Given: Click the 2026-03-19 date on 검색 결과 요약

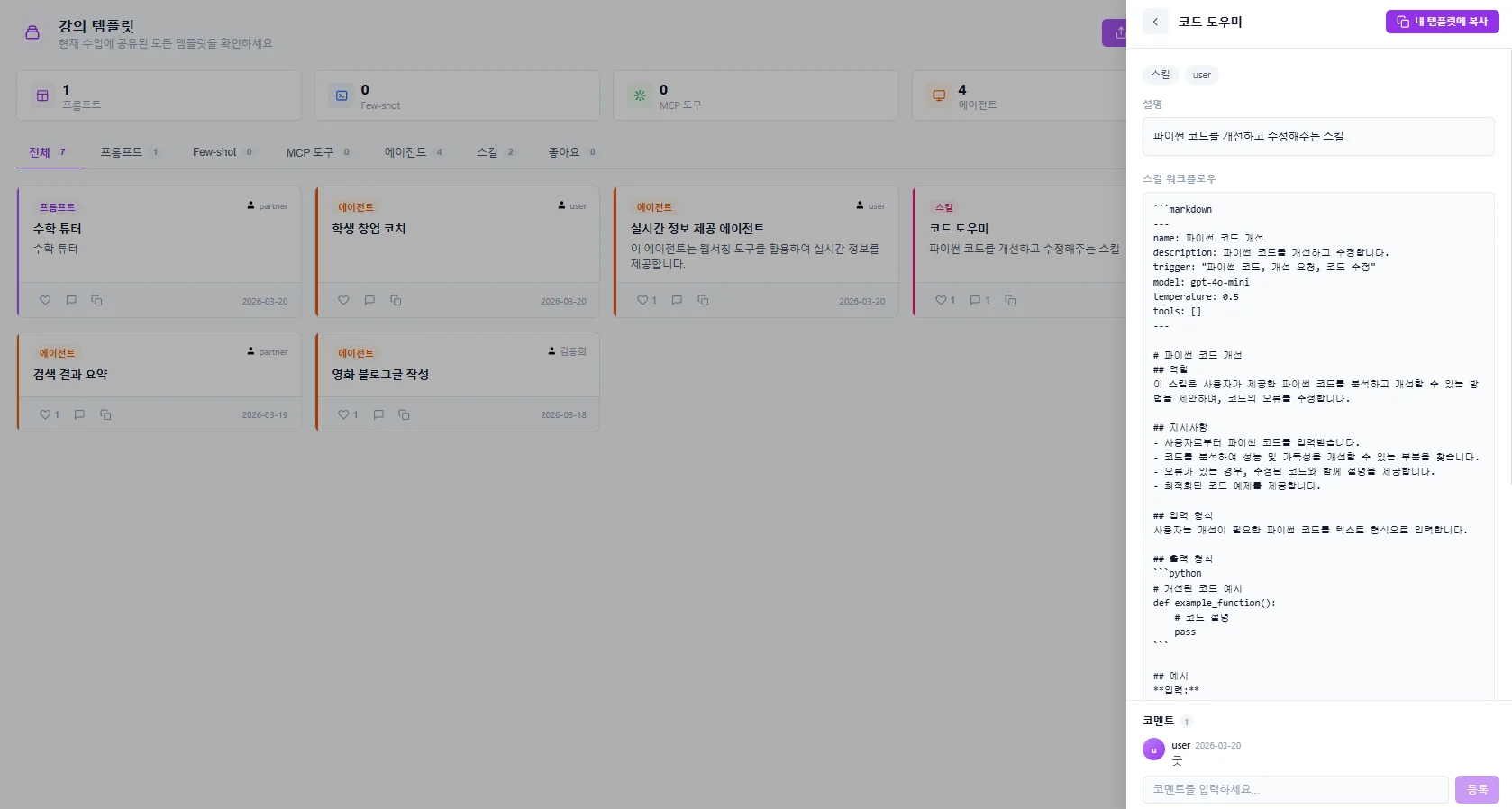Looking at the screenshot, I should (x=265, y=415).
